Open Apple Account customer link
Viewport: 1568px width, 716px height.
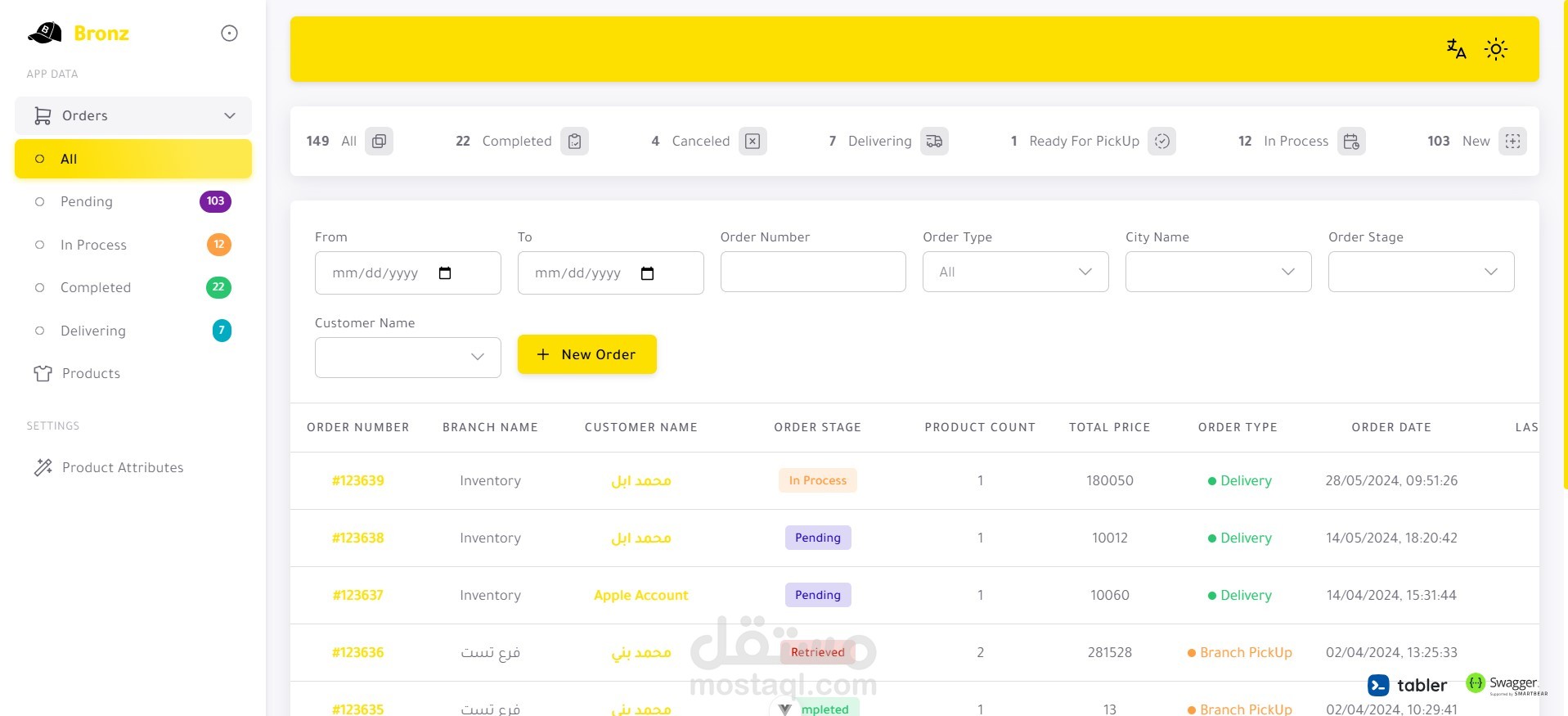[x=641, y=595]
